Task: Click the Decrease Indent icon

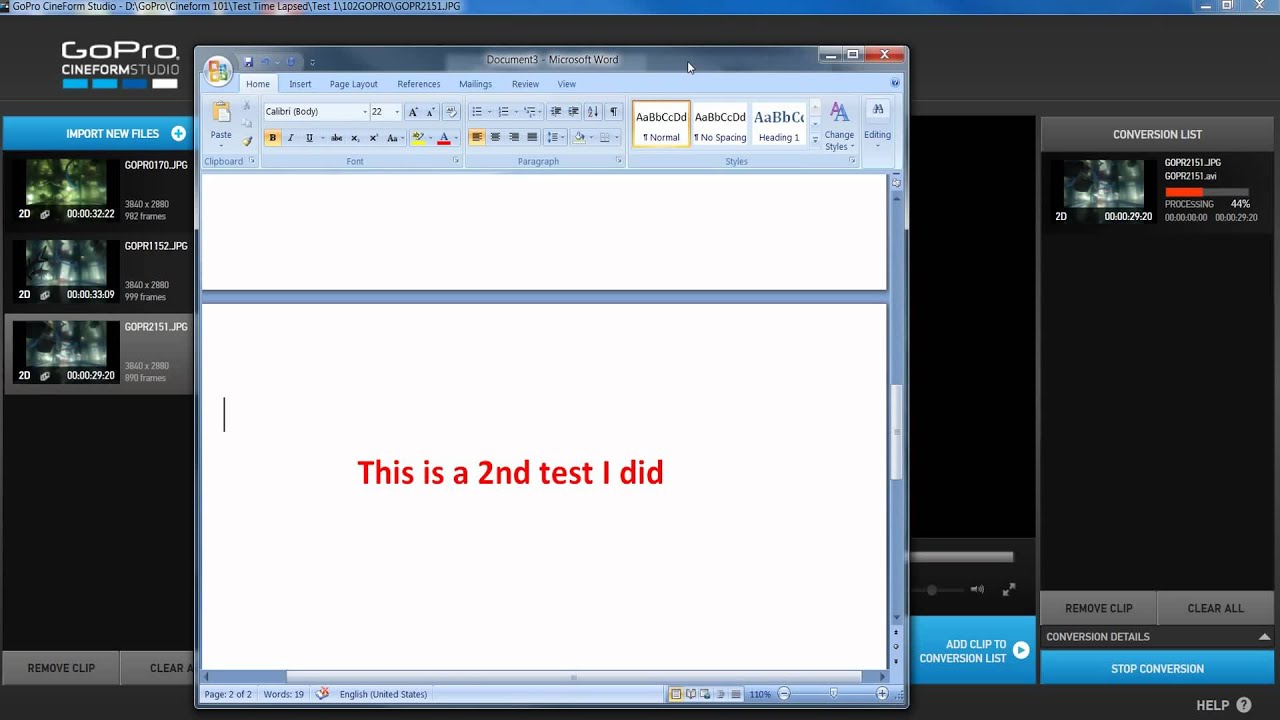Action: 556,112
